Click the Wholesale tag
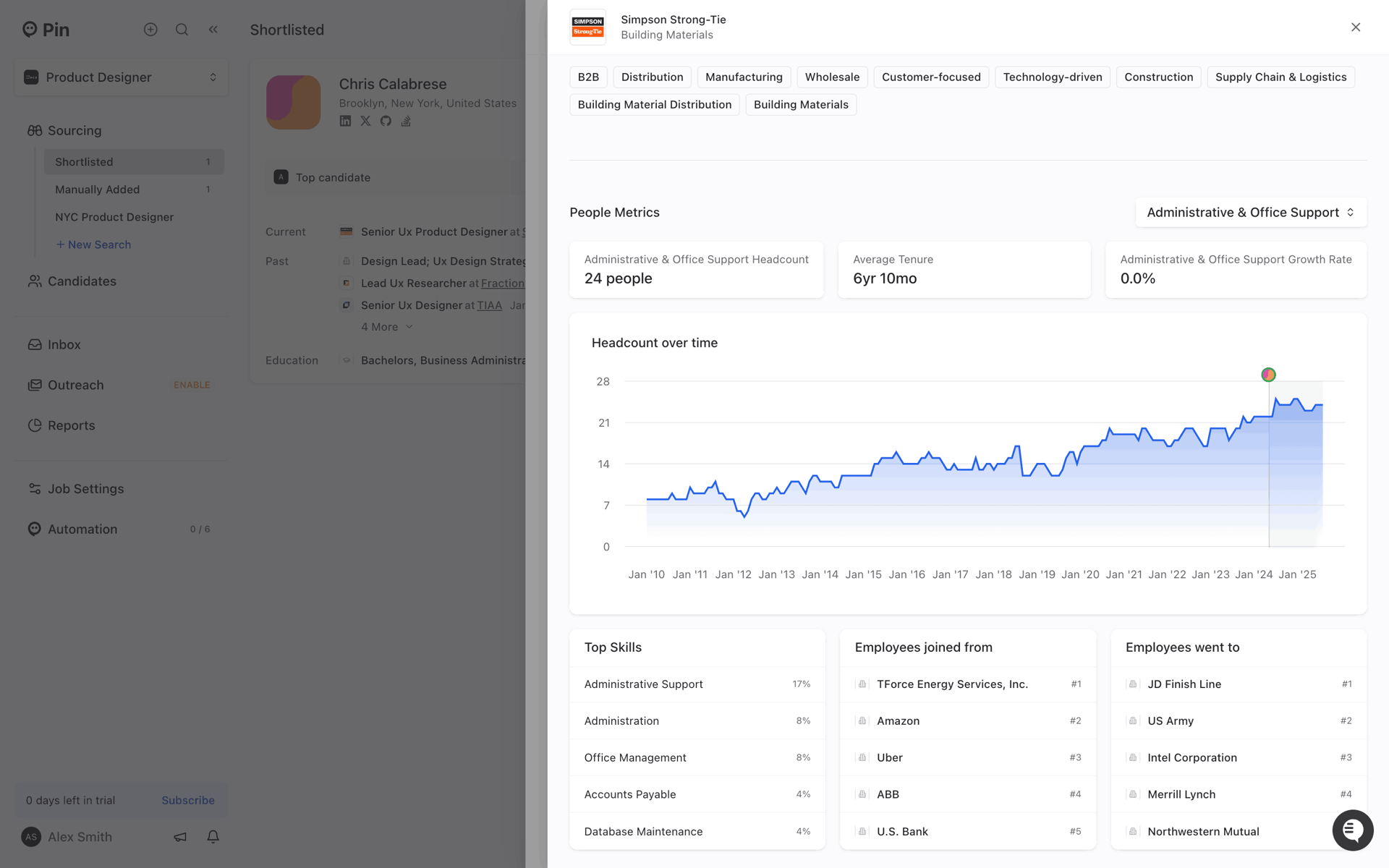This screenshot has height=868, width=1389. point(832,77)
